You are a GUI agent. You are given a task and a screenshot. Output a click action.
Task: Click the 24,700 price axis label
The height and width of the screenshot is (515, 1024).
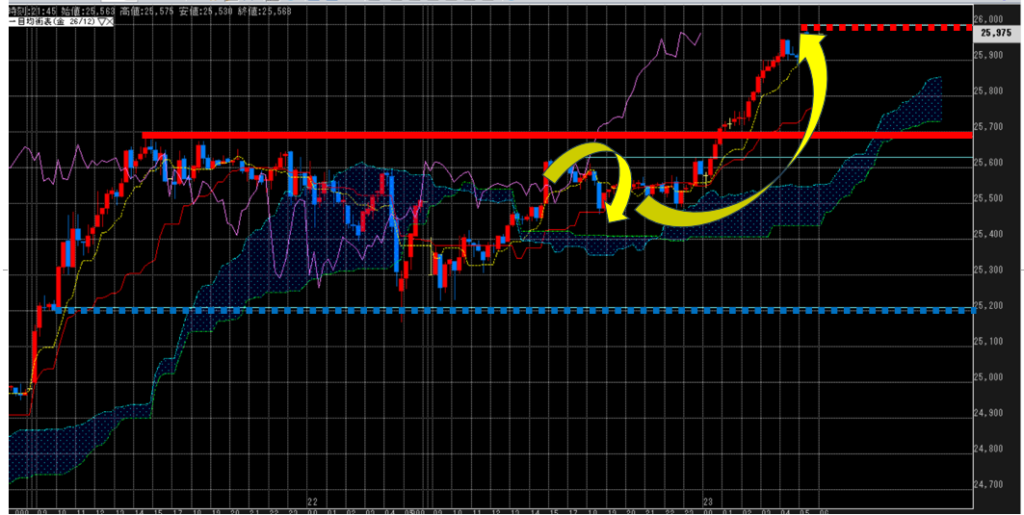coord(992,484)
